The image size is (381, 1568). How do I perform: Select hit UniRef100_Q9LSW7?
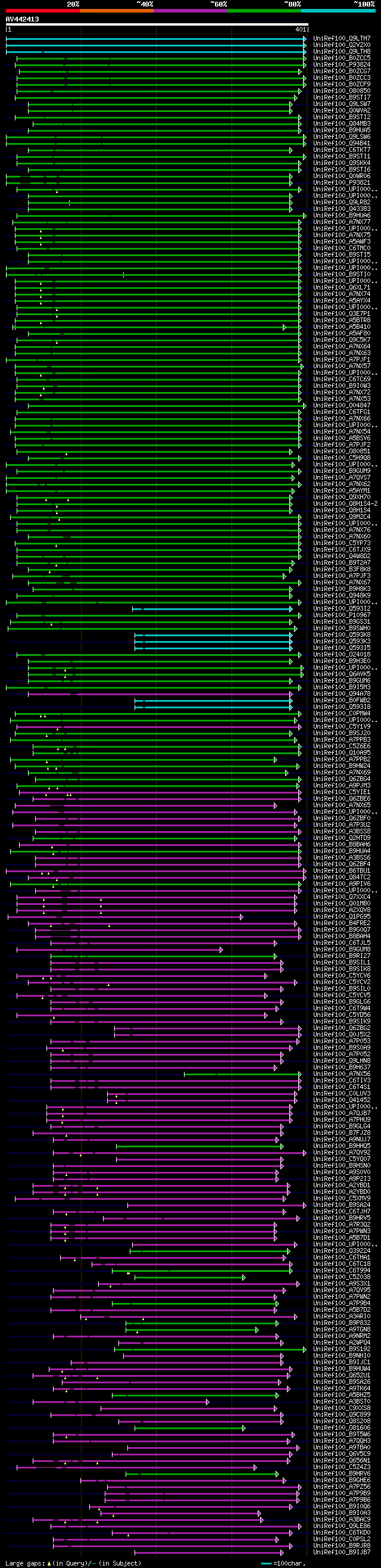342,104
